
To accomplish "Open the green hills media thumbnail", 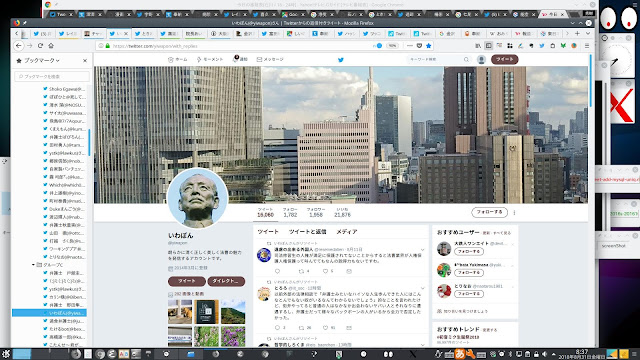I will (233, 312).
